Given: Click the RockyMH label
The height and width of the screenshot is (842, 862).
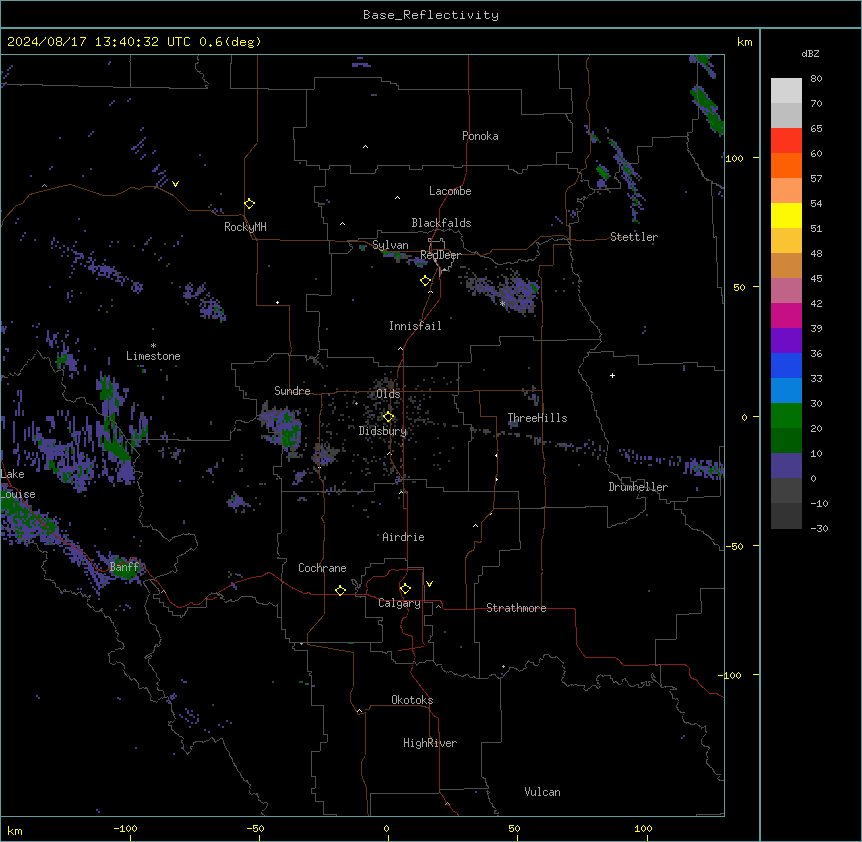Looking at the screenshot, I should pyautogui.click(x=245, y=227).
